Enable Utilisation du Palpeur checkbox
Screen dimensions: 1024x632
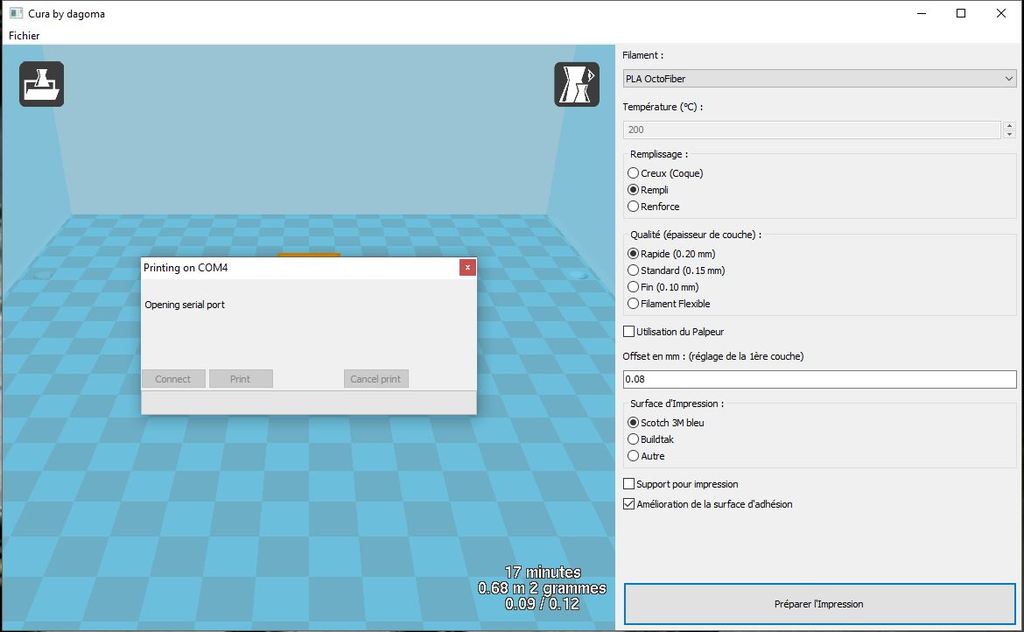click(629, 332)
